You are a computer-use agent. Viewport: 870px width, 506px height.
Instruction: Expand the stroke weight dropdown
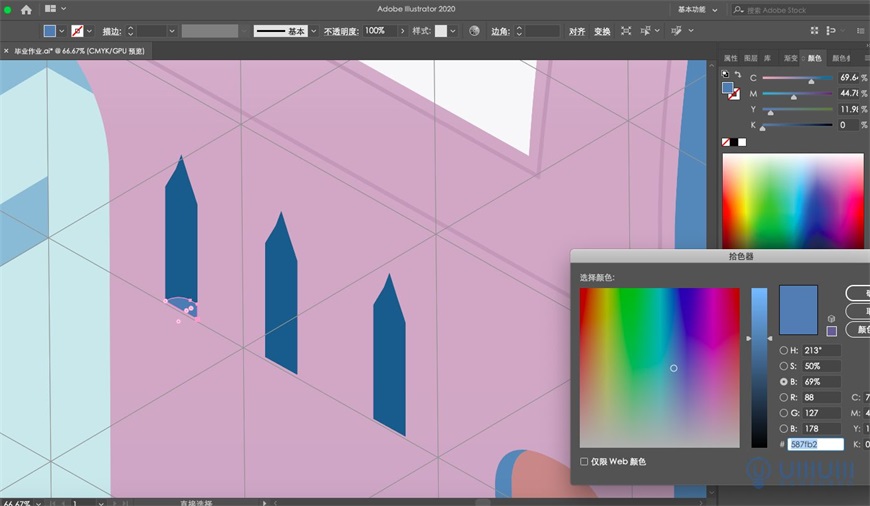[172, 31]
